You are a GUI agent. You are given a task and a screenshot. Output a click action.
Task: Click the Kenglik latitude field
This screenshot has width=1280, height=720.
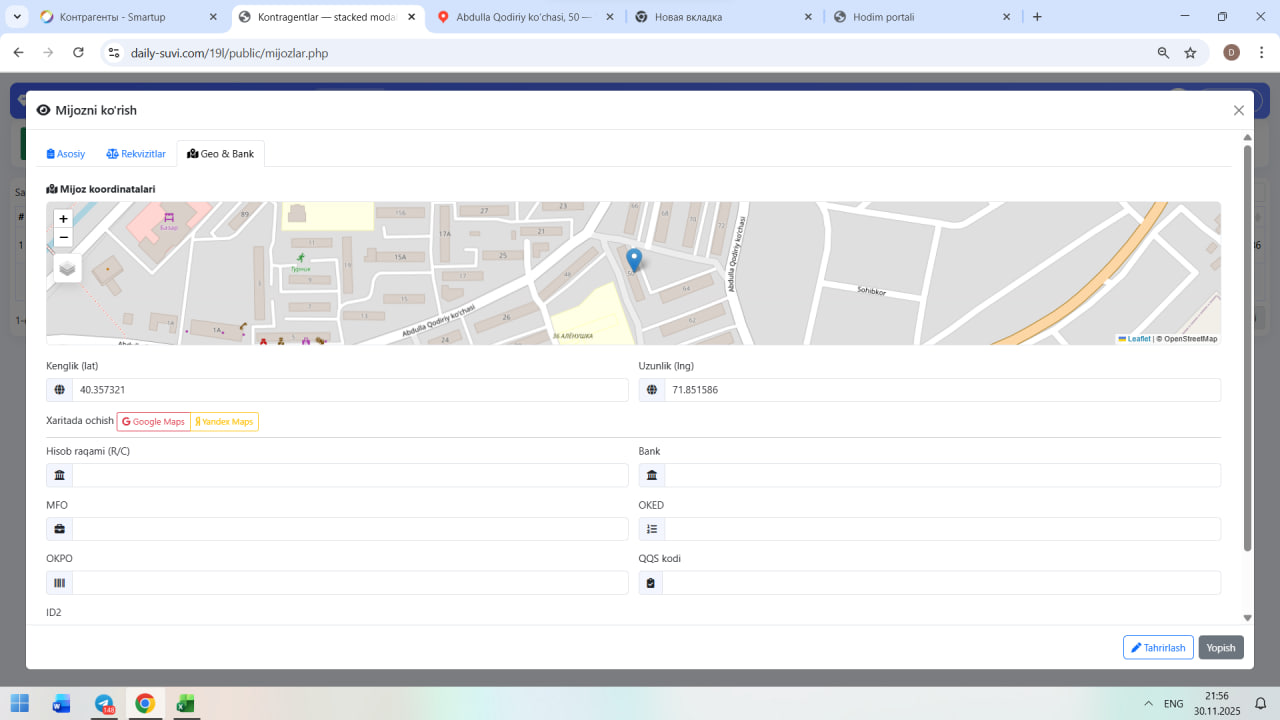click(x=349, y=390)
